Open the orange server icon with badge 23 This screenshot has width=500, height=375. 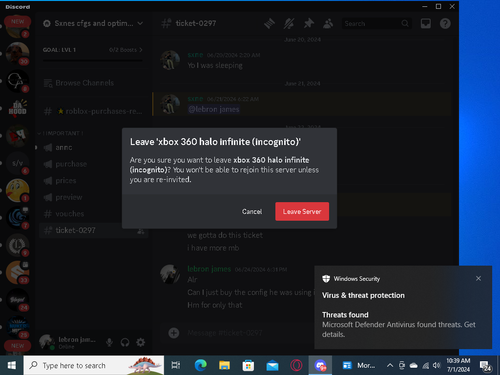pos(17,272)
